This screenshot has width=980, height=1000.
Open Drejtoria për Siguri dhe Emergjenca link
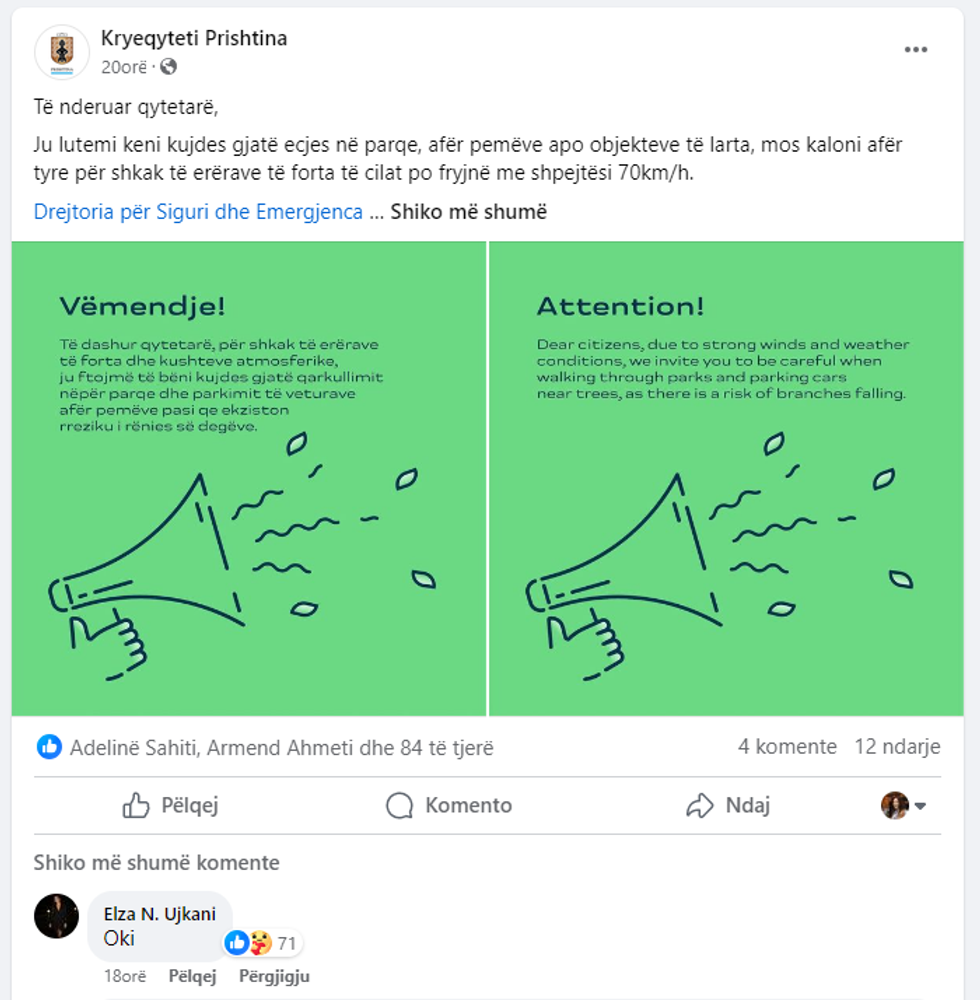click(198, 212)
